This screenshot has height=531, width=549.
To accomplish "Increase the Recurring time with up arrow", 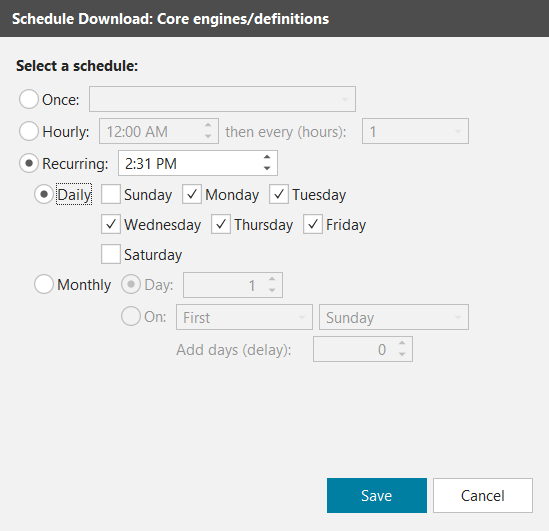I will [x=267, y=158].
